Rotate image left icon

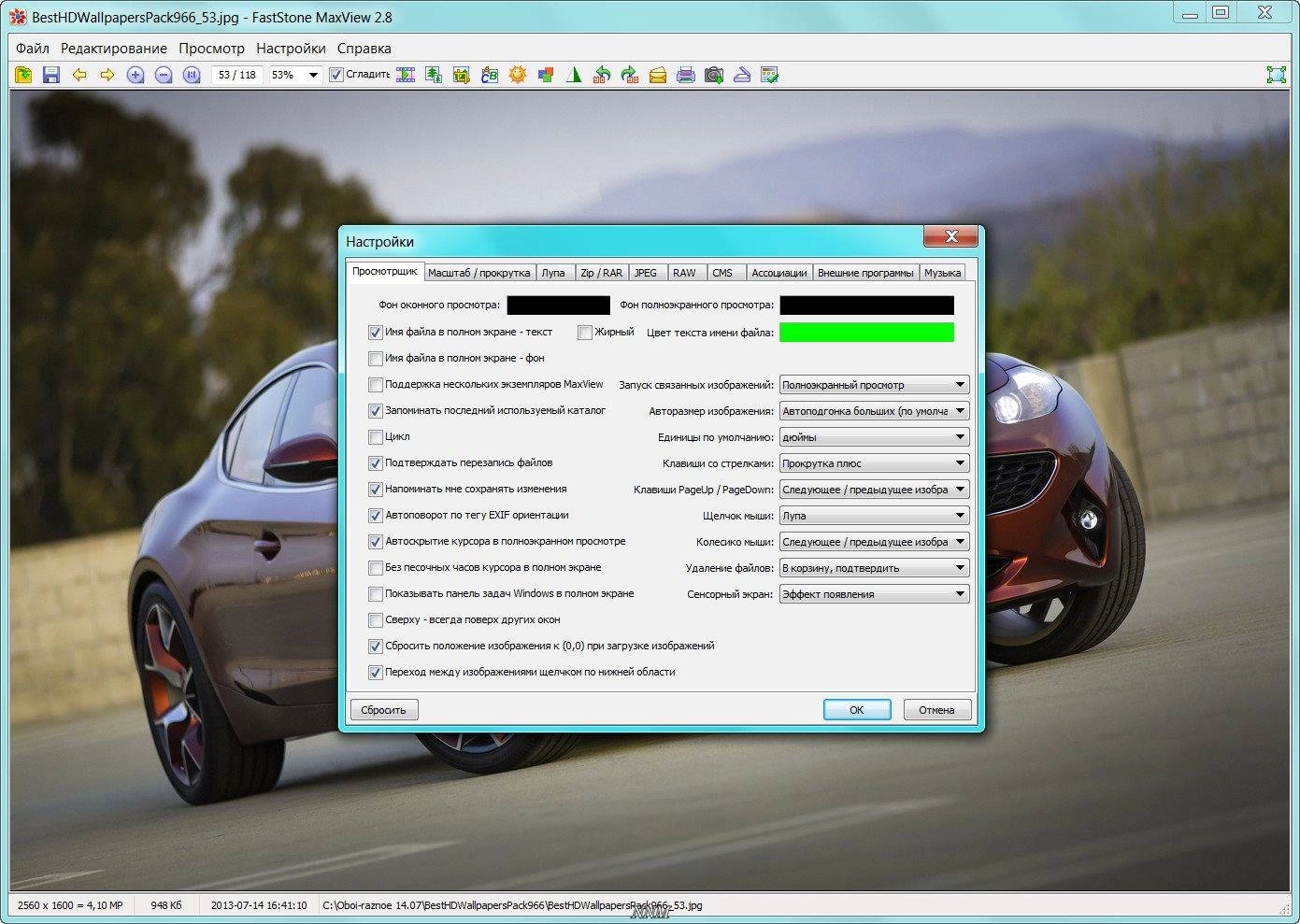click(x=602, y=75)
